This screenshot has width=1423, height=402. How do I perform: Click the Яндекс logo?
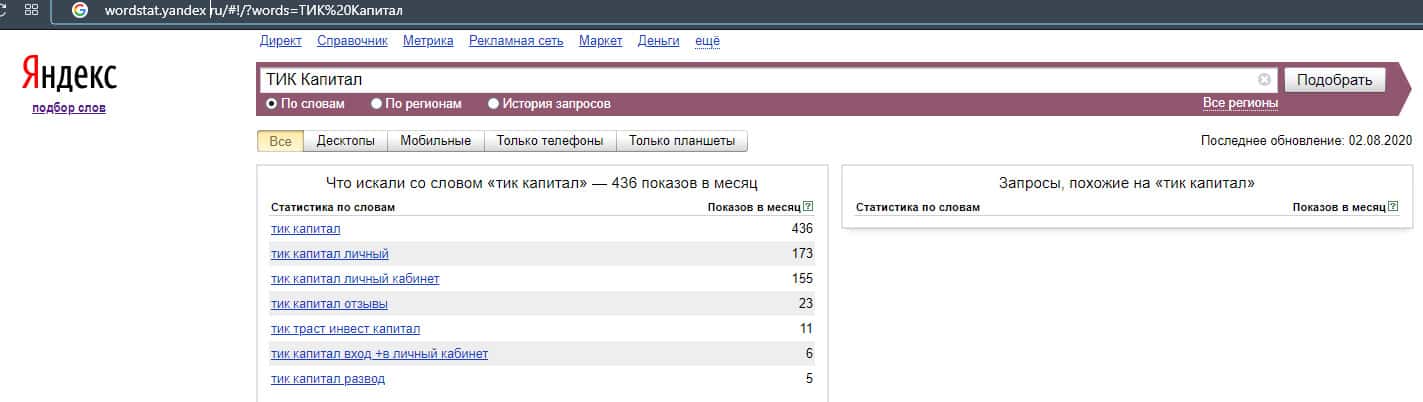click(69, 75)
